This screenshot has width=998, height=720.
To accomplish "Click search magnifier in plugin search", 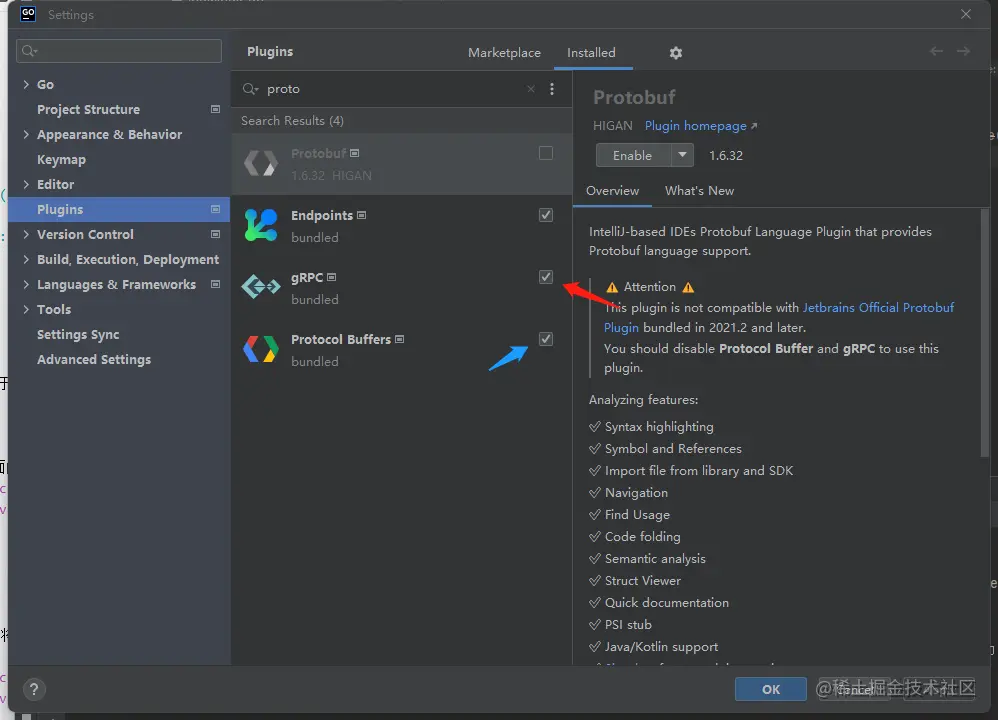I will 250,89.
